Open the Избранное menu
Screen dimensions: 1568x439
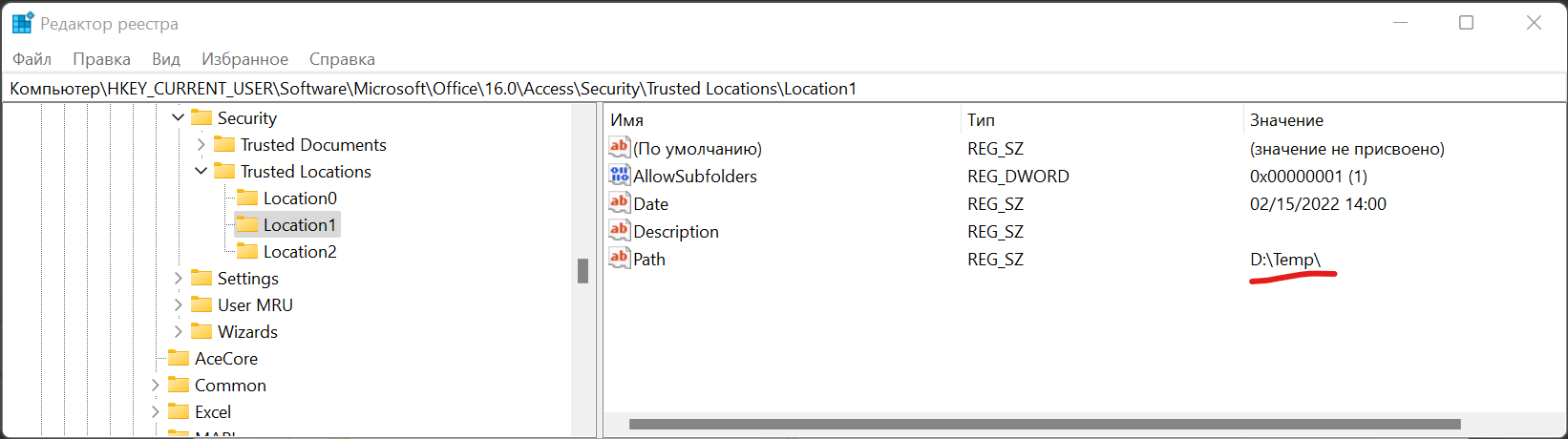tap(244, 59)
